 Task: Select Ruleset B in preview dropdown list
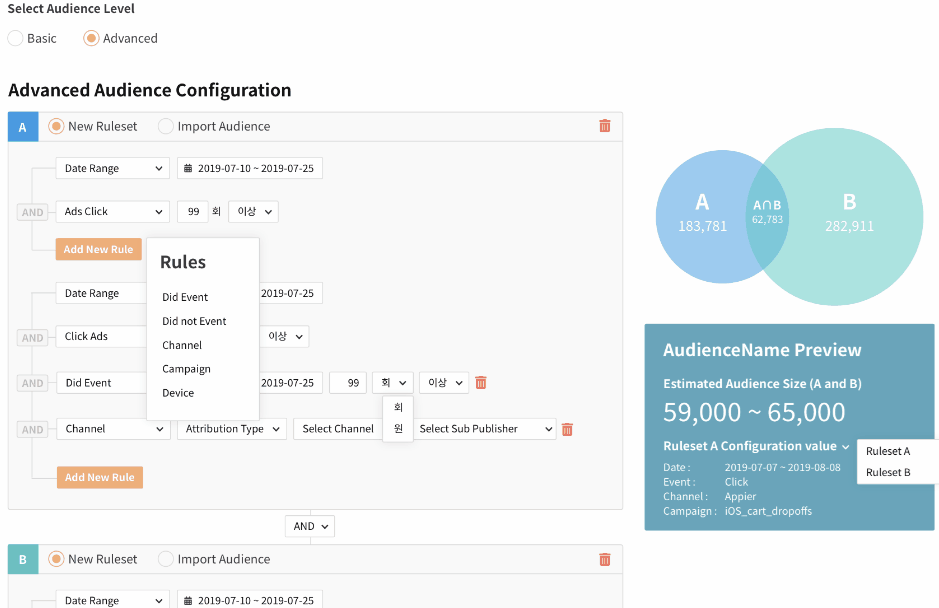point(888,472)
